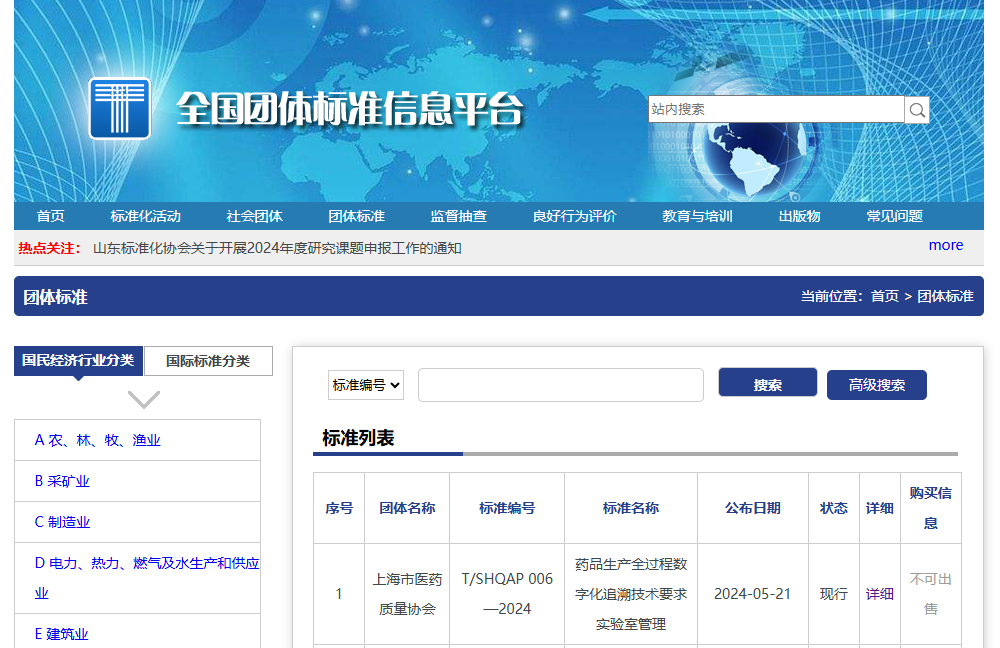Viewport: 1000px width, 648px height.
Task: Switch to 国际标准分类 tab
Action: point(208,361)
